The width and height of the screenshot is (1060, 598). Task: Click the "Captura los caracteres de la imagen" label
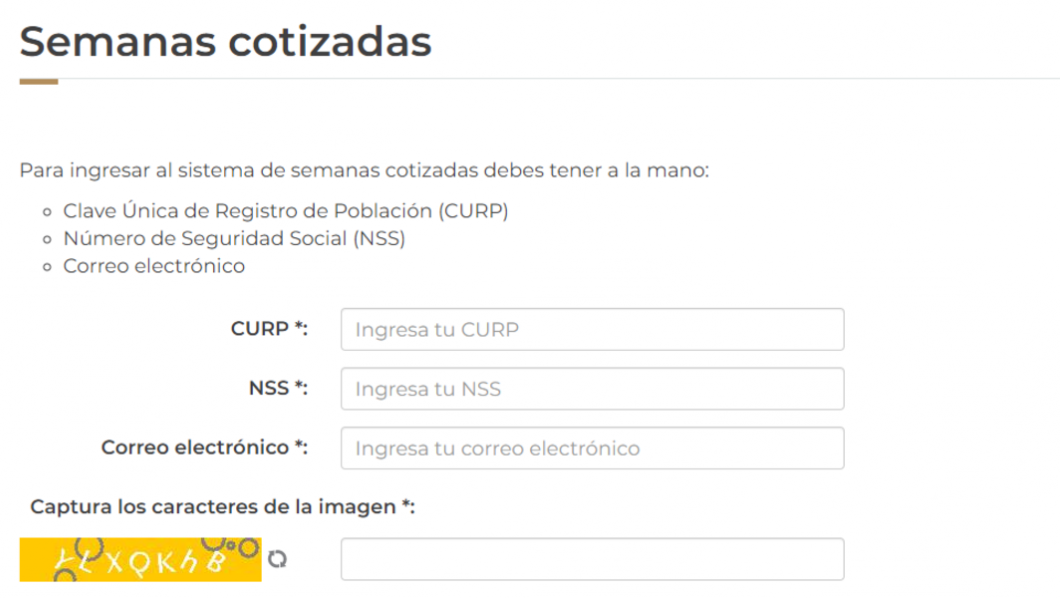[222, 507]
